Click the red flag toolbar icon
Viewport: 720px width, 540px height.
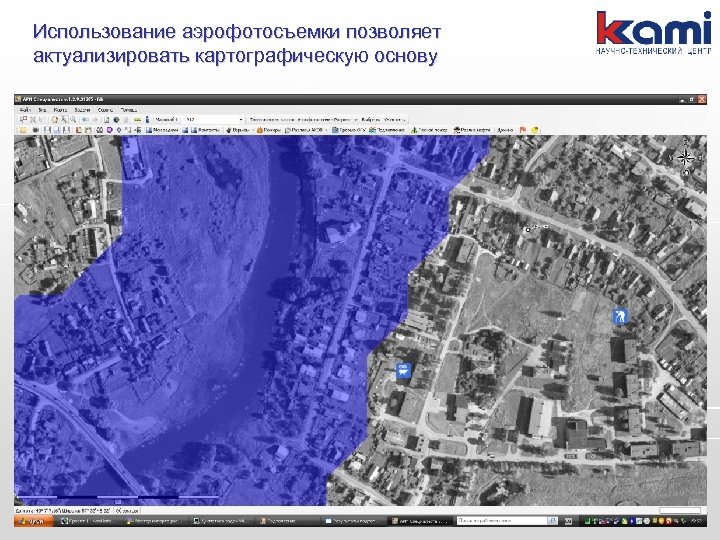point(523,130)
